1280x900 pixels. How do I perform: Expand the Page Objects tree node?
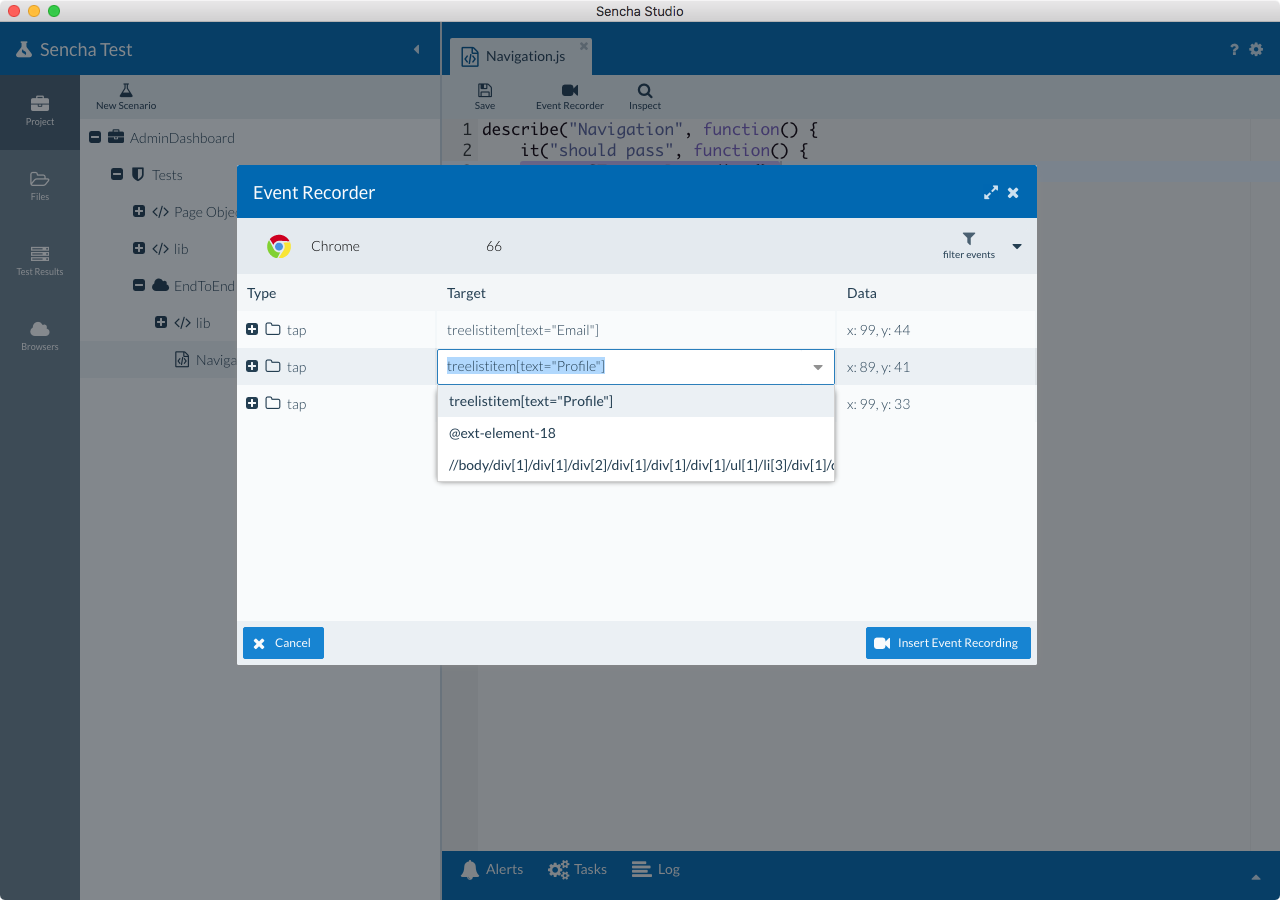(139, 211)
